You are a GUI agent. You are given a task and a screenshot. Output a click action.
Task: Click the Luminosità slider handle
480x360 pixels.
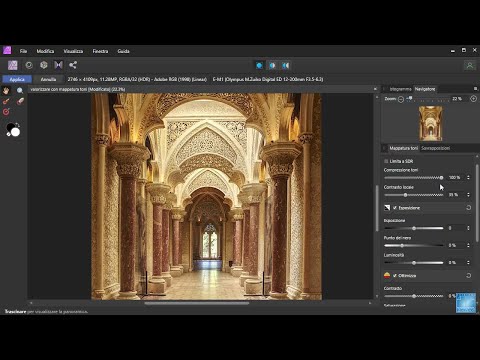click(414, 263)
